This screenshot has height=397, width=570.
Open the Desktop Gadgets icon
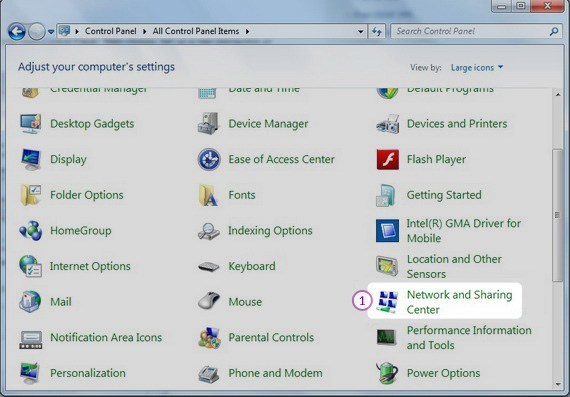click(x=31, y=124)
